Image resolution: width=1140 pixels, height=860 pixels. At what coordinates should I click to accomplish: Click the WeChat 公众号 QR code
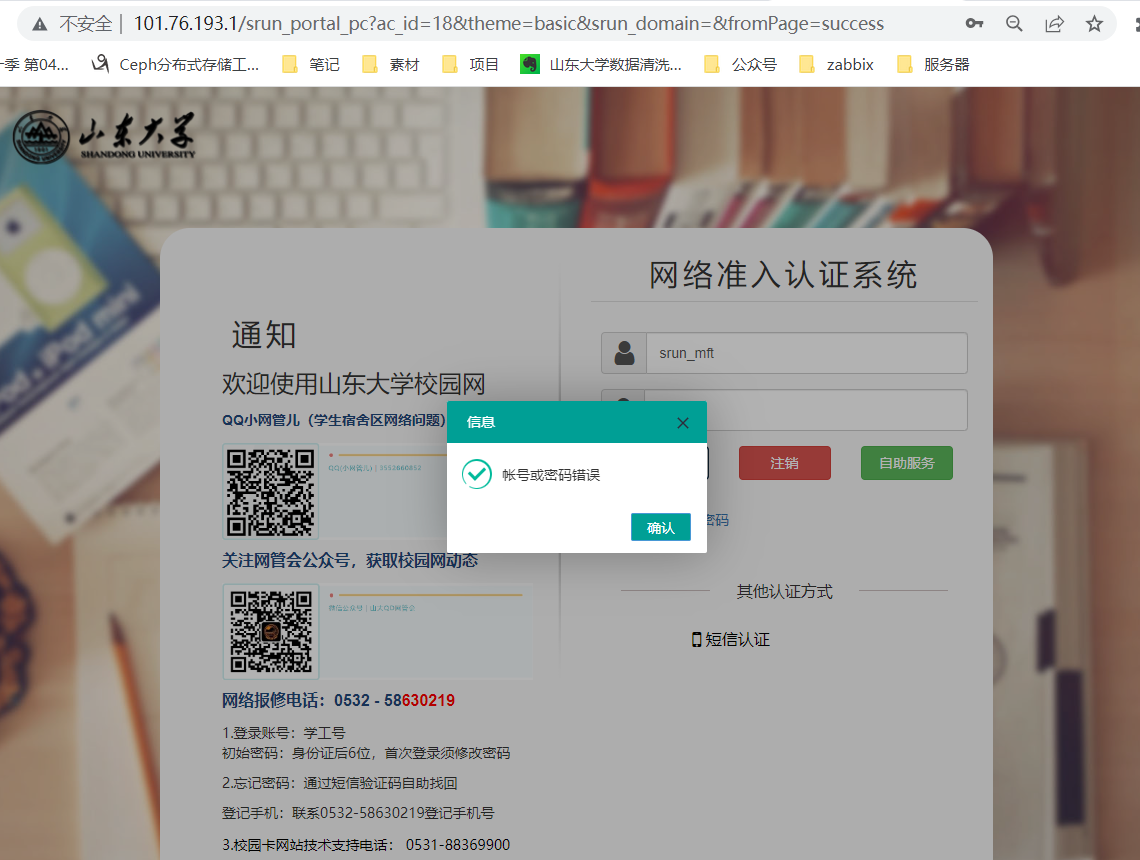click(270, 632)
